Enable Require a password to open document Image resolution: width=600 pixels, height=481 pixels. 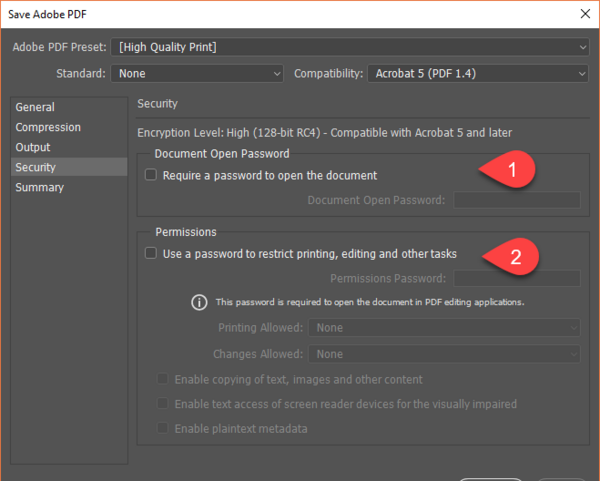point(151,175)
